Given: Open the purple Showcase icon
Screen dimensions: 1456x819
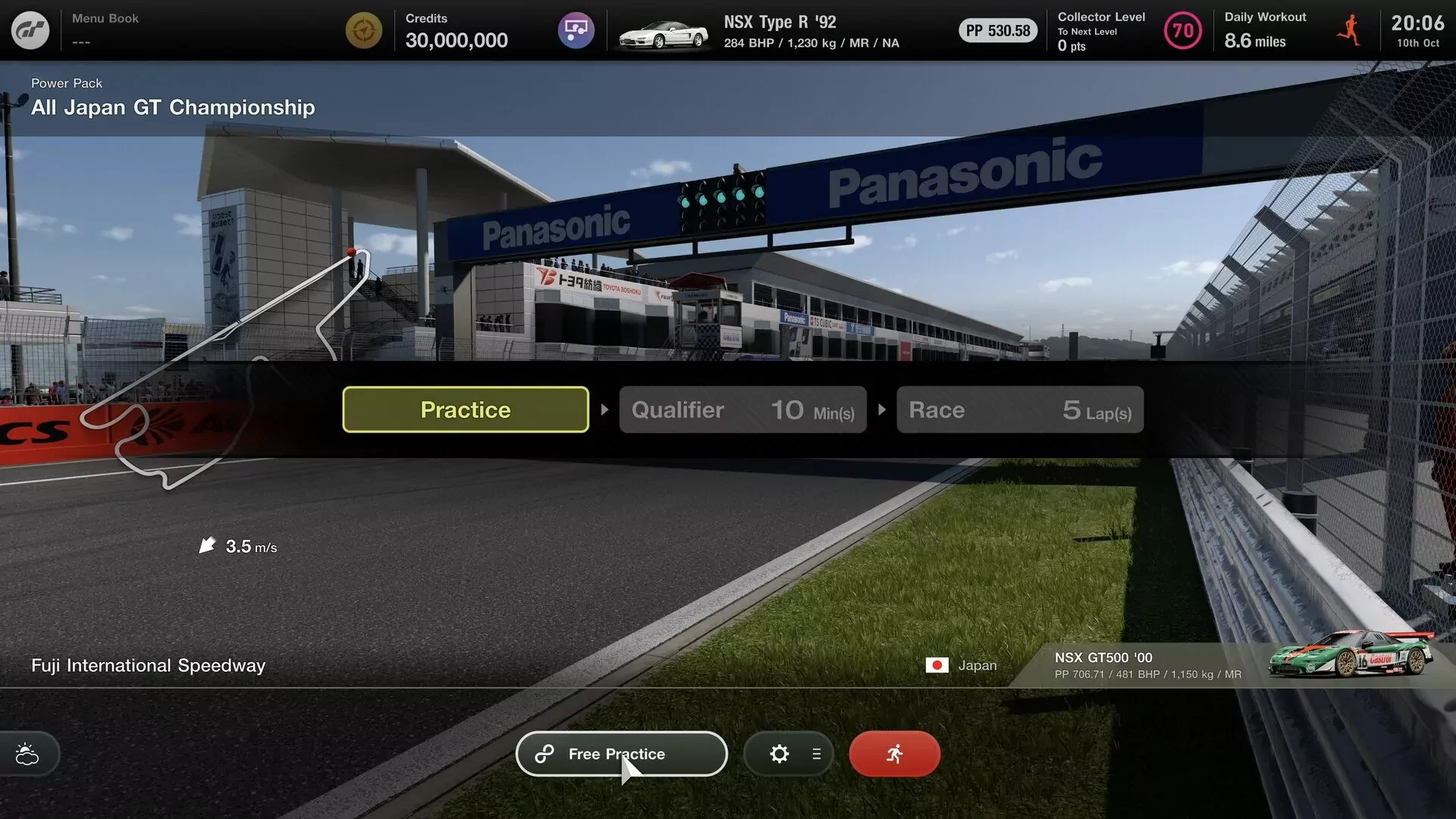Looking at the screenshot, I should pyautogui.click(x=576, y=30).
